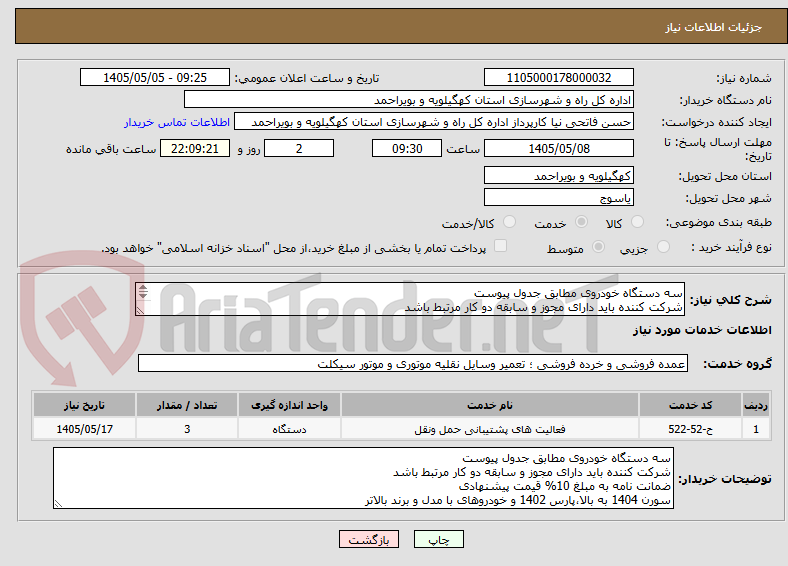788x566 pixels.
Task: Click the ردیف column header
Action: [x=755, y=405]
